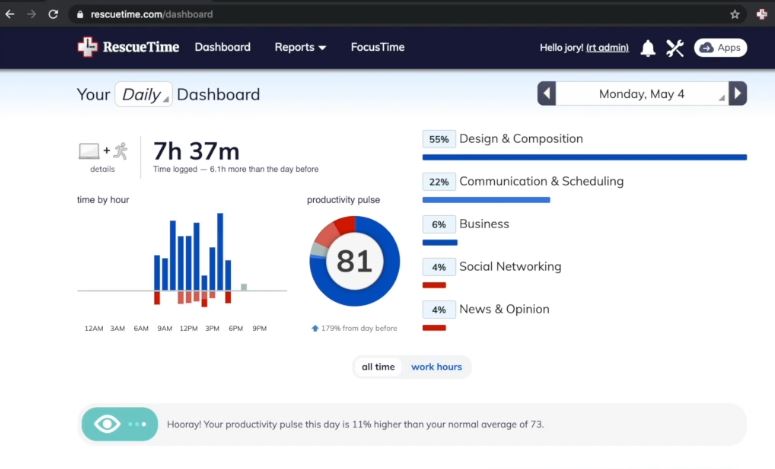Expand the Reports menu
775x469 pixels.
tap(300, 47)
